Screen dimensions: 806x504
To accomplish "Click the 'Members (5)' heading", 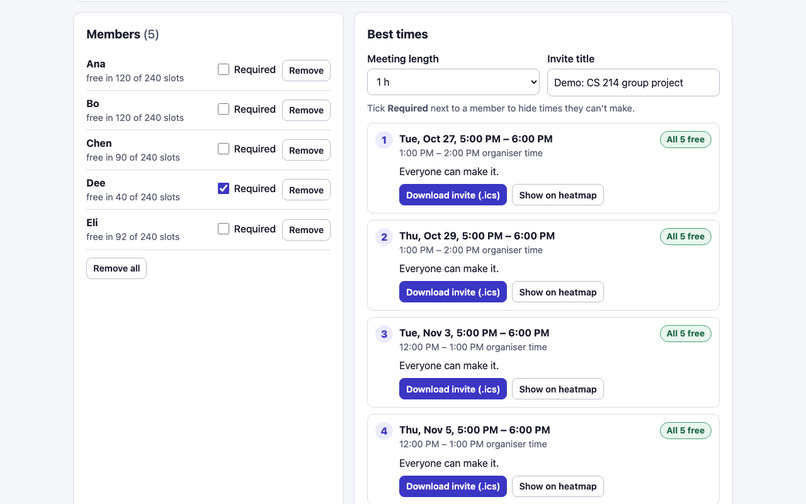I will (x=122, y=34).
